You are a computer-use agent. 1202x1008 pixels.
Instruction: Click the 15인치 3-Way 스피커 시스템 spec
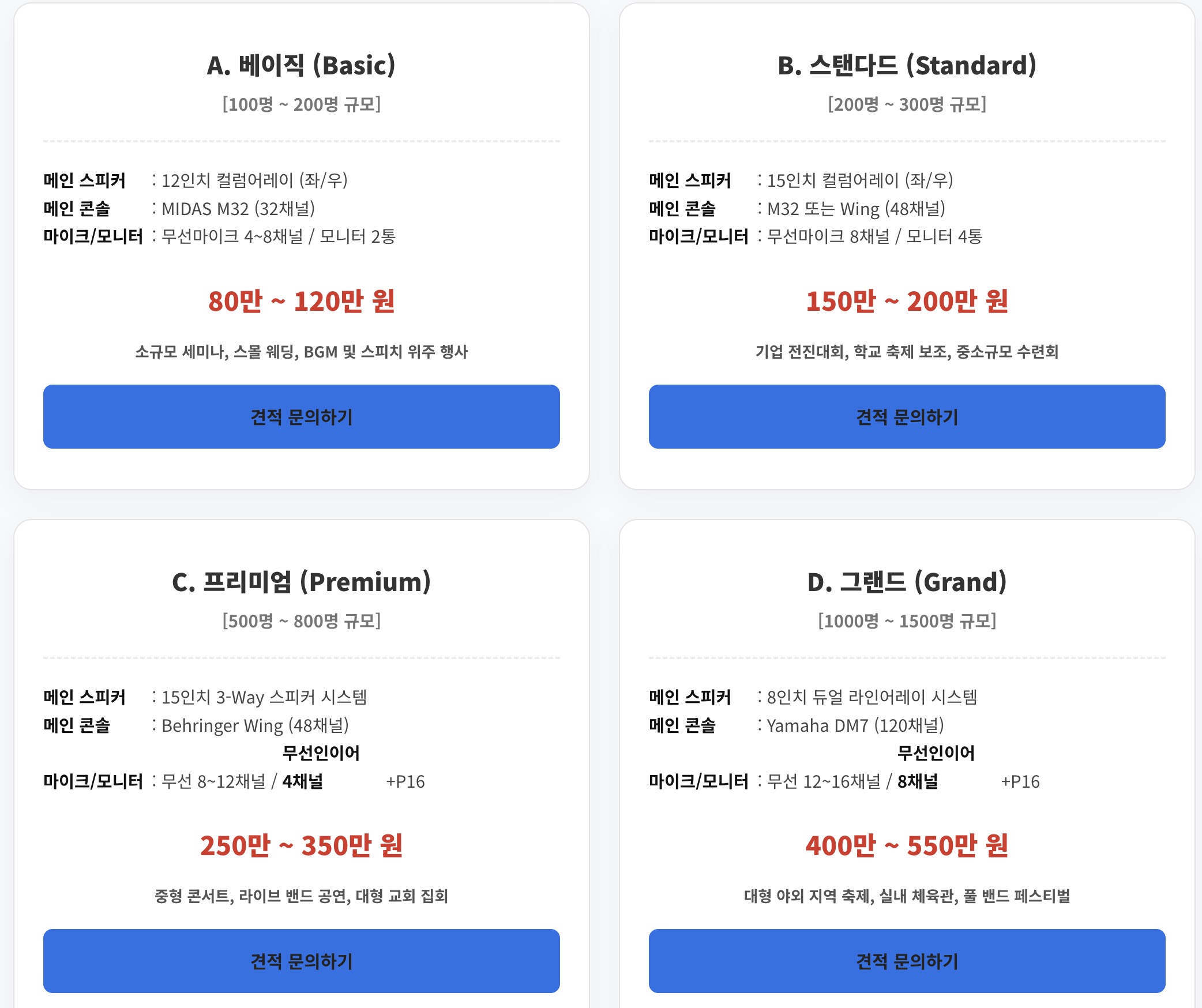tap(264, 697)
